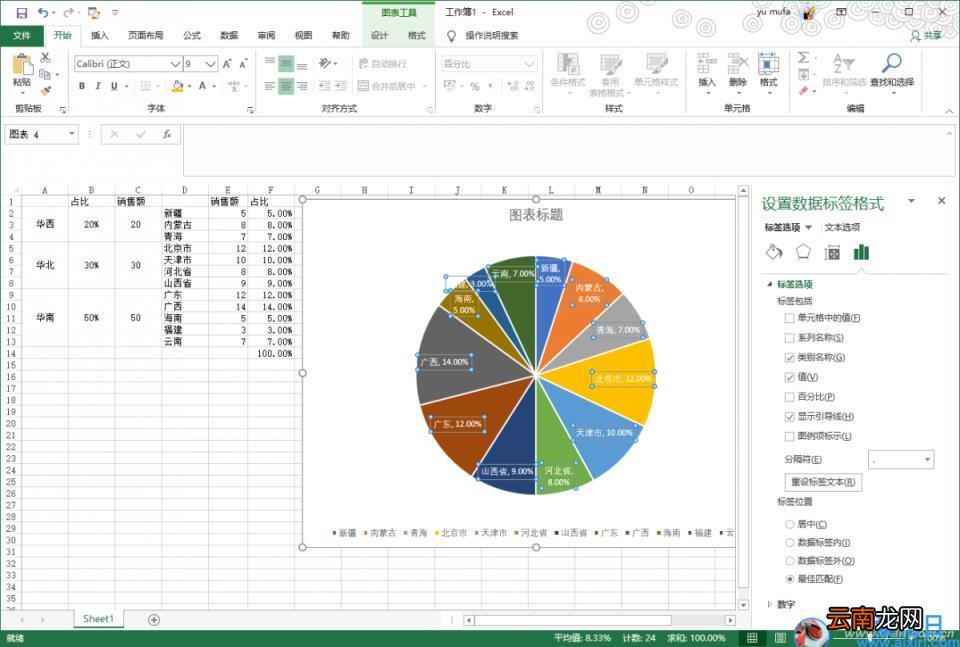The height and width of the screenshot is (647, 960).
Task: Click the Format Painter brush icon
Action: (x=45, y=91)
